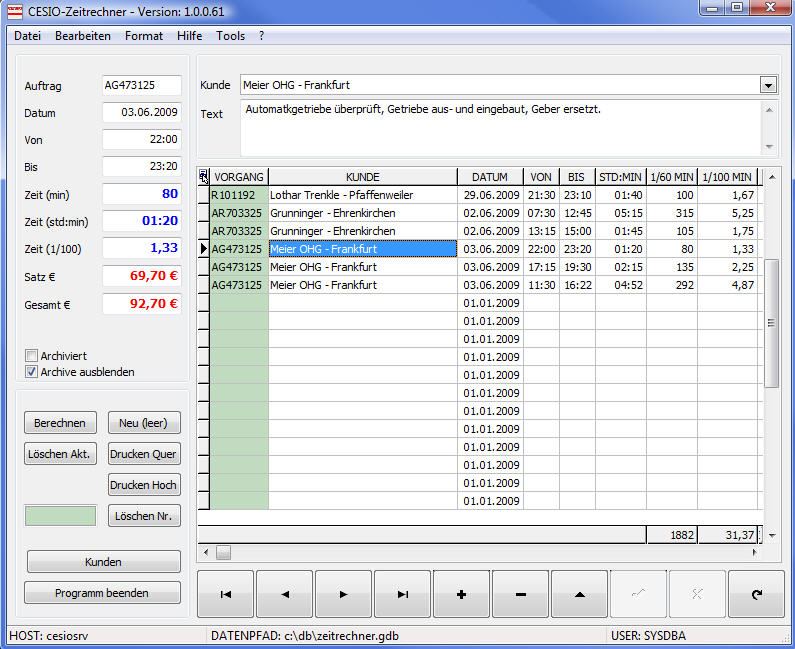Click the grid footer dropdown arrow
The image size is (795, 649).
pos(772,535)
